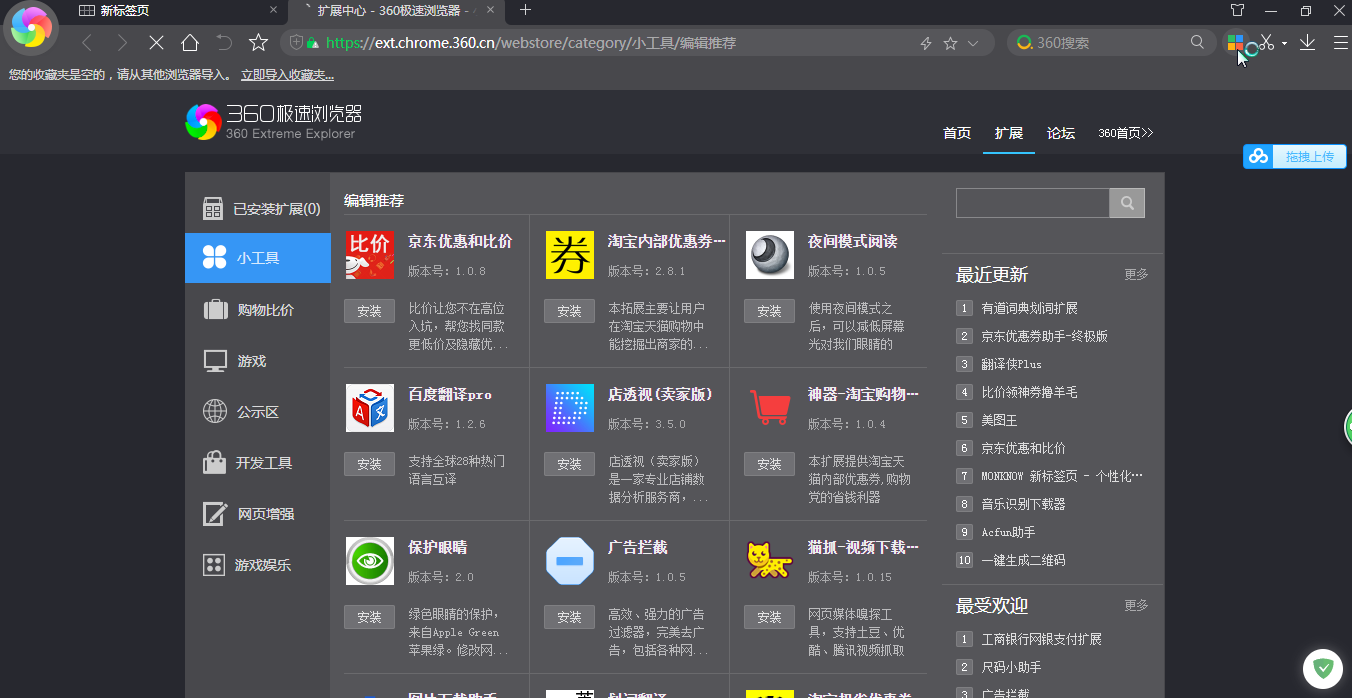Open 扩展 in site navigation
Viewport: 1352px width, 698px height.
pyautogui.click(x=1009, y=133)
